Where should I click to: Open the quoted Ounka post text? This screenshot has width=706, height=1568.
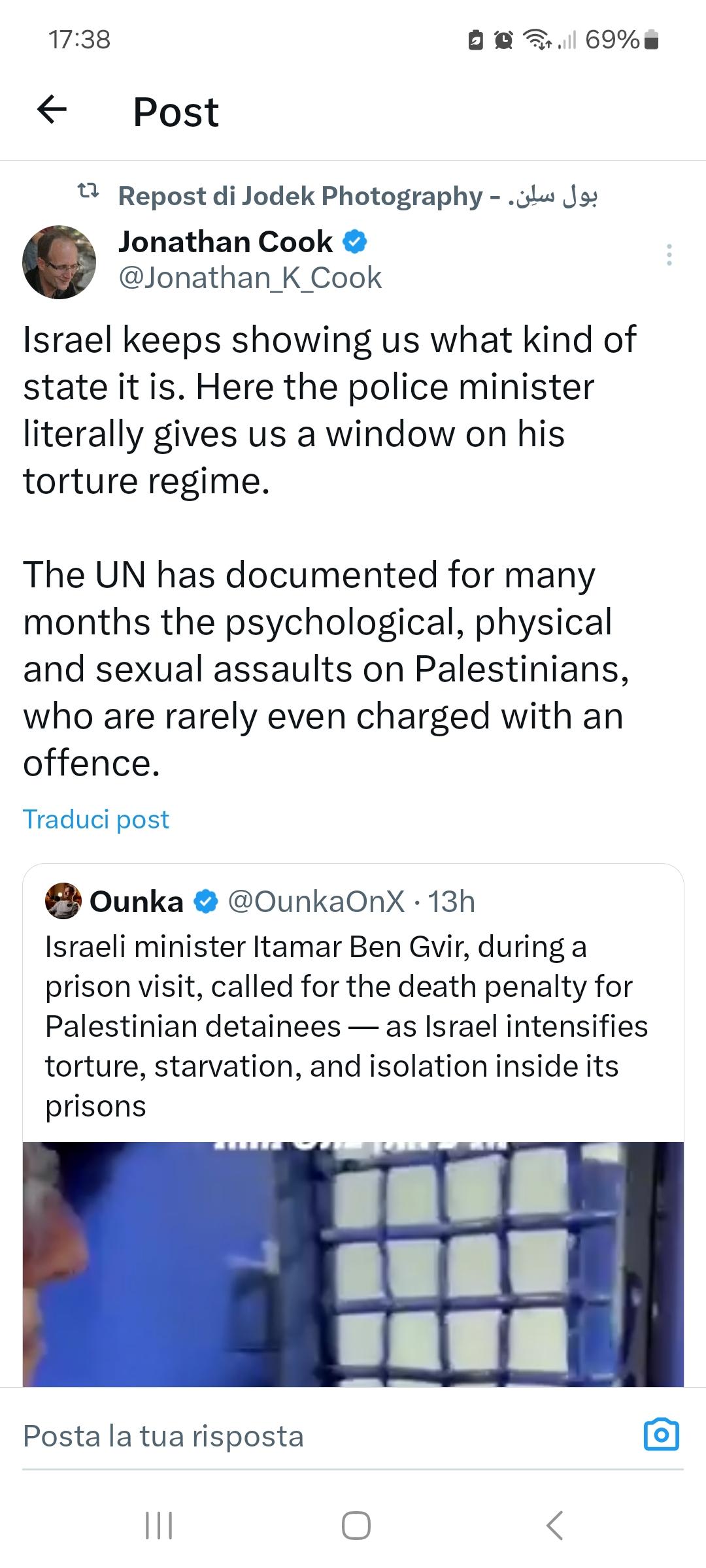(346, 1026)
